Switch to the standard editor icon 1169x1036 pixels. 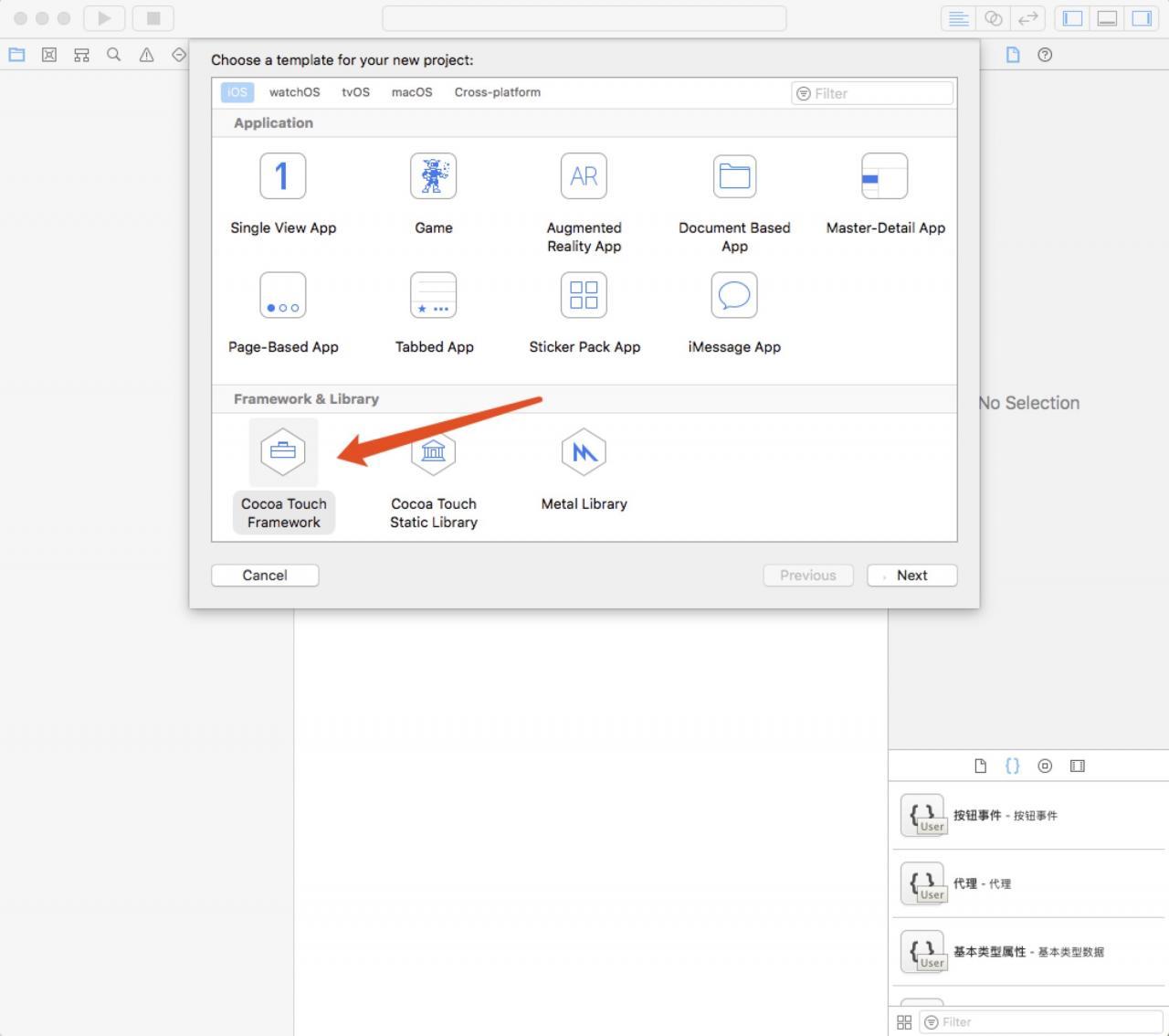click(958, 18)
